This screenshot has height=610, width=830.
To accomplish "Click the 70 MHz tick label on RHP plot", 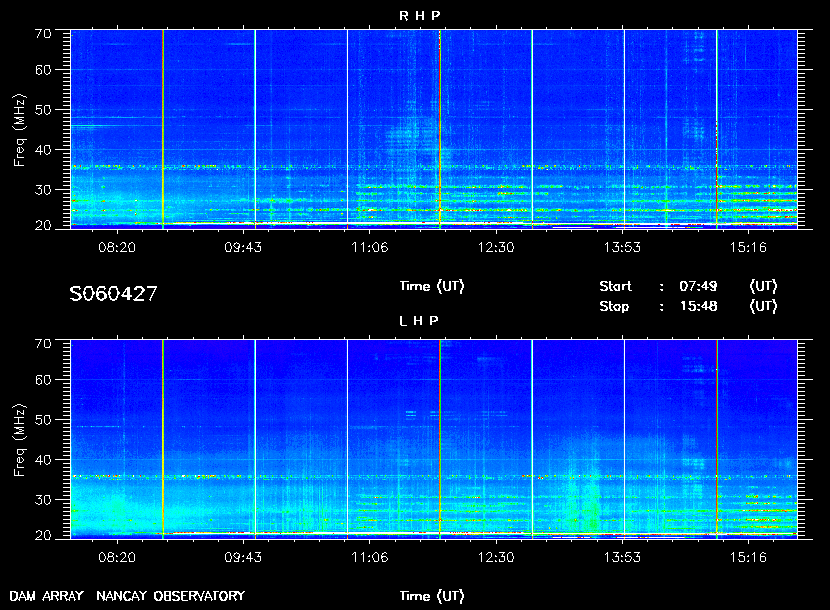I will pyautogui.click(x=43, y=33).
